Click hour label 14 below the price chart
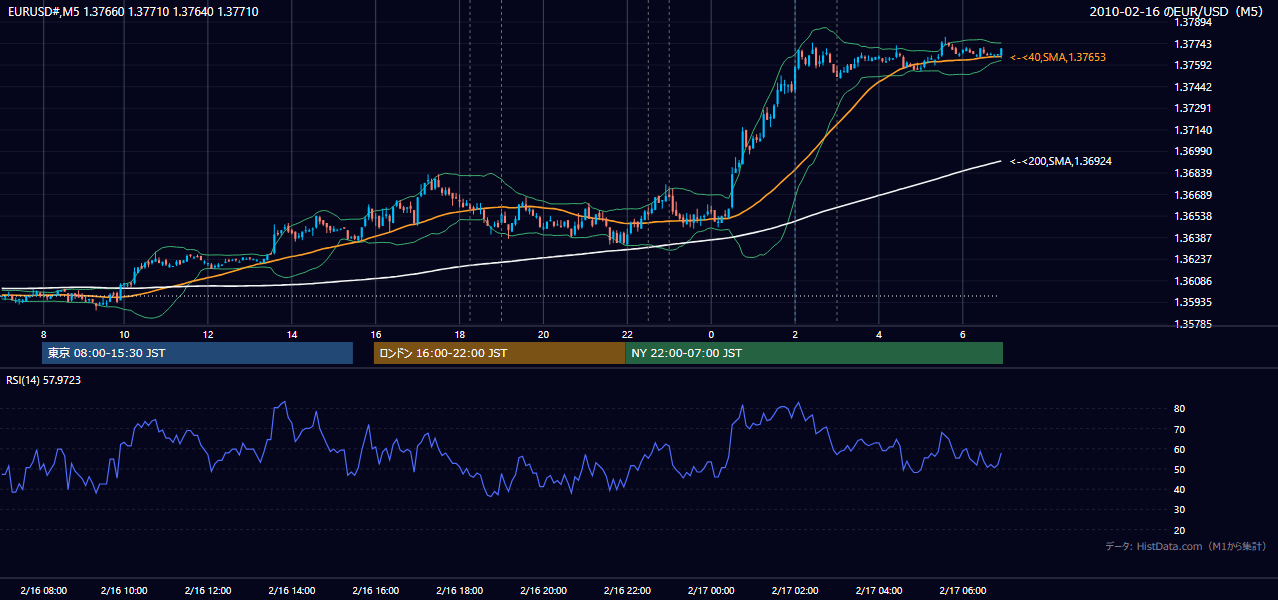 [292, 334]
